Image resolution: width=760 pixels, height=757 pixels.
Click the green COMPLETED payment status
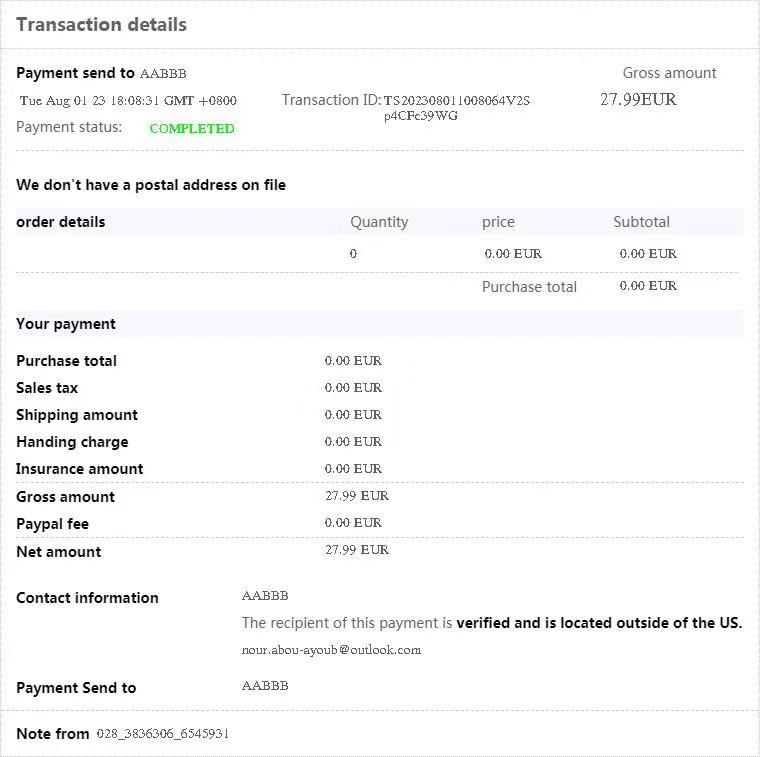click(x=192, y=128)
